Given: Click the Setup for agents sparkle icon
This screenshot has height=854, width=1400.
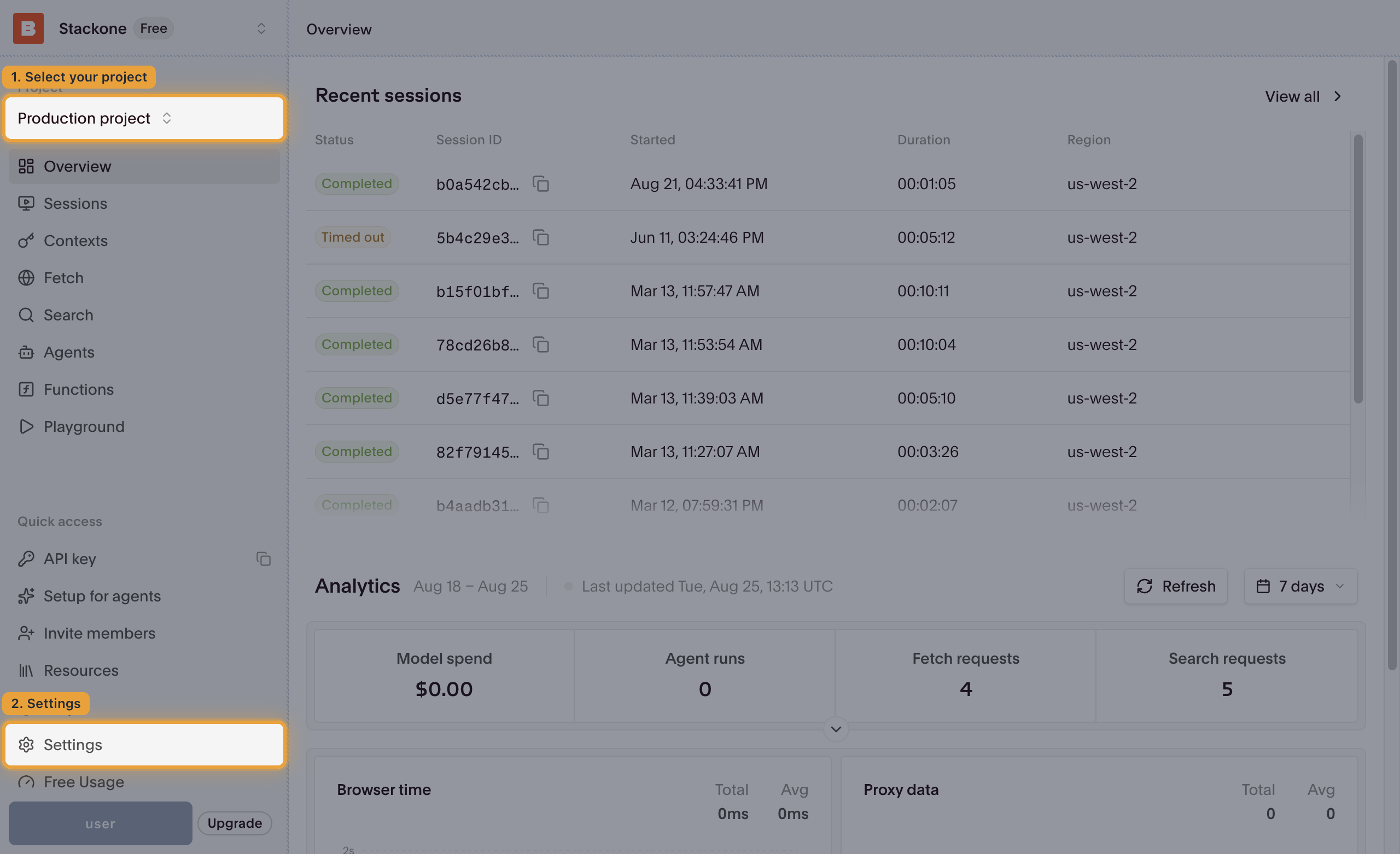Looking at the screenshot, I should tap(26, 596).
